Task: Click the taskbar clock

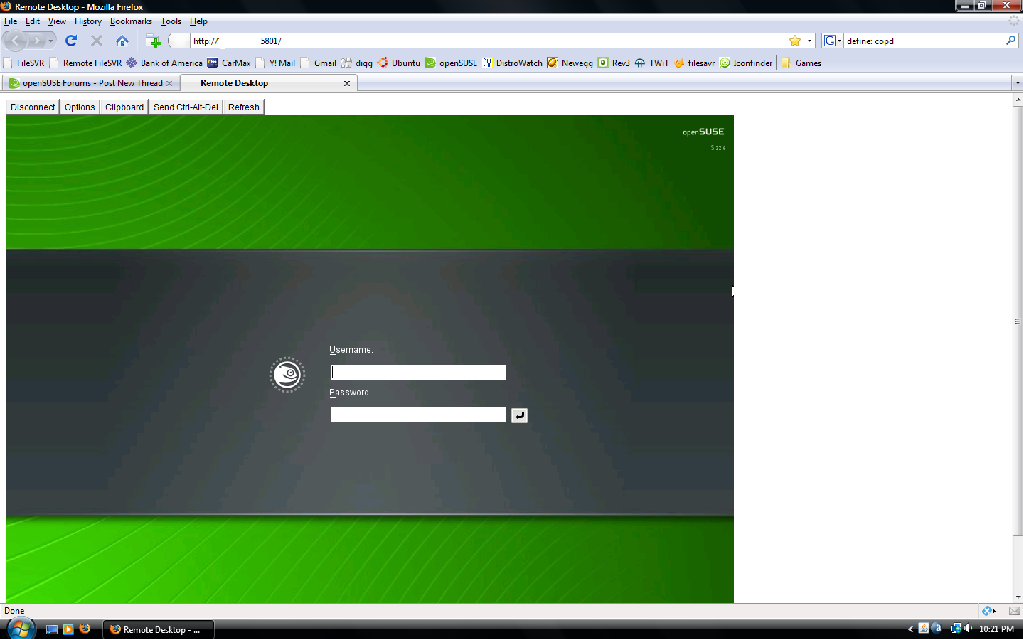Action: 996,629
